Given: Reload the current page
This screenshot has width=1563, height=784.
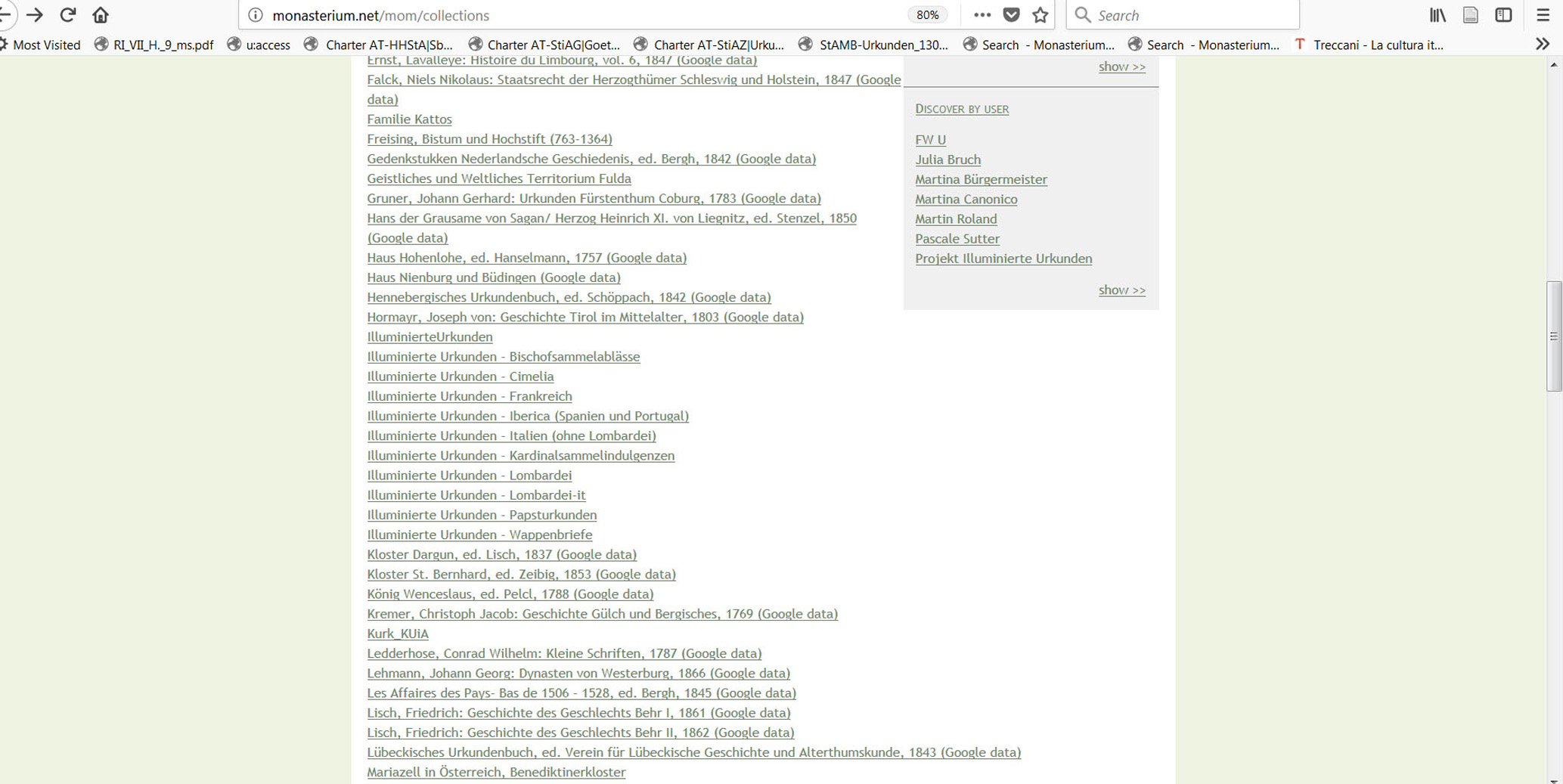Looking at the screenshot, I should (68, 15).
